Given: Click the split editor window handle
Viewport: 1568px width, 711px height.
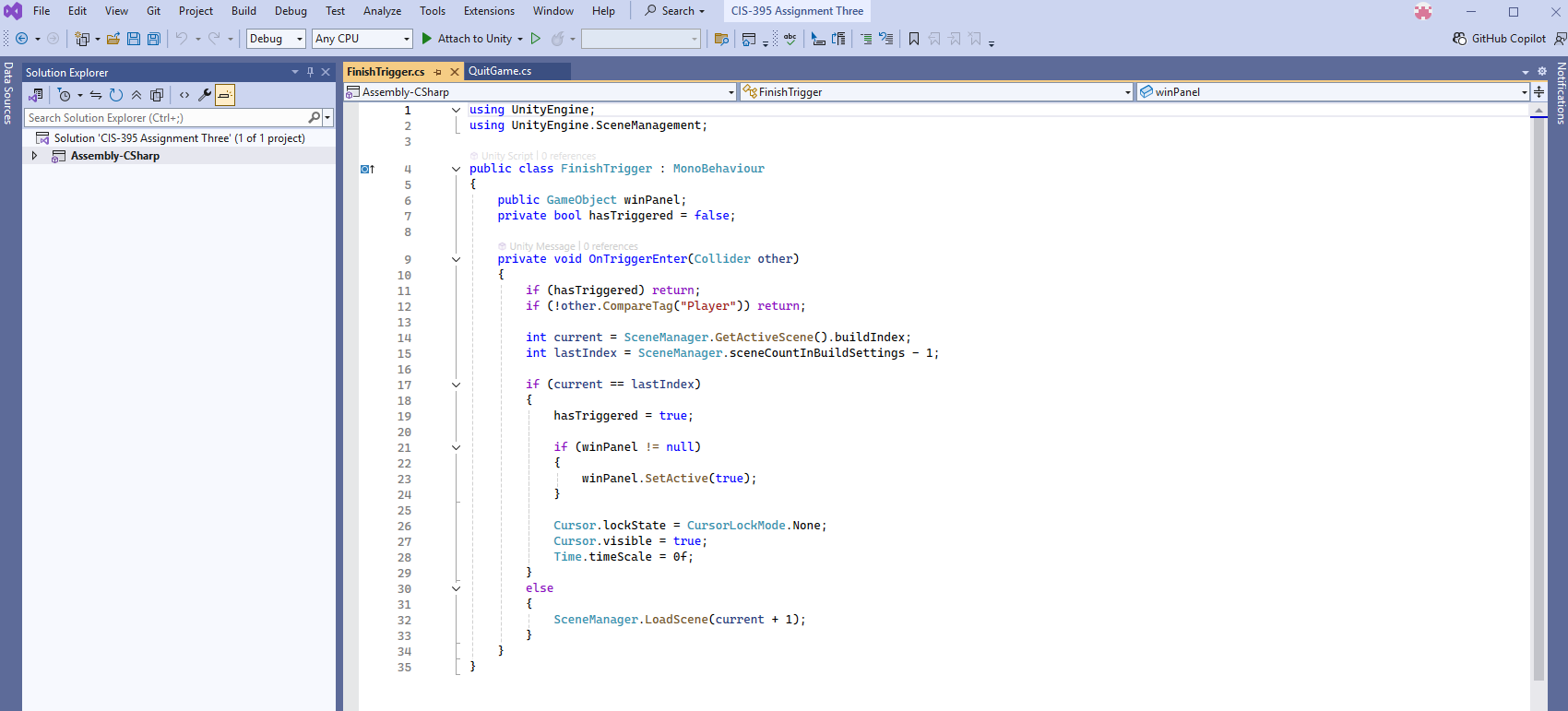Looking at the screenshot, I should 1538,92.
